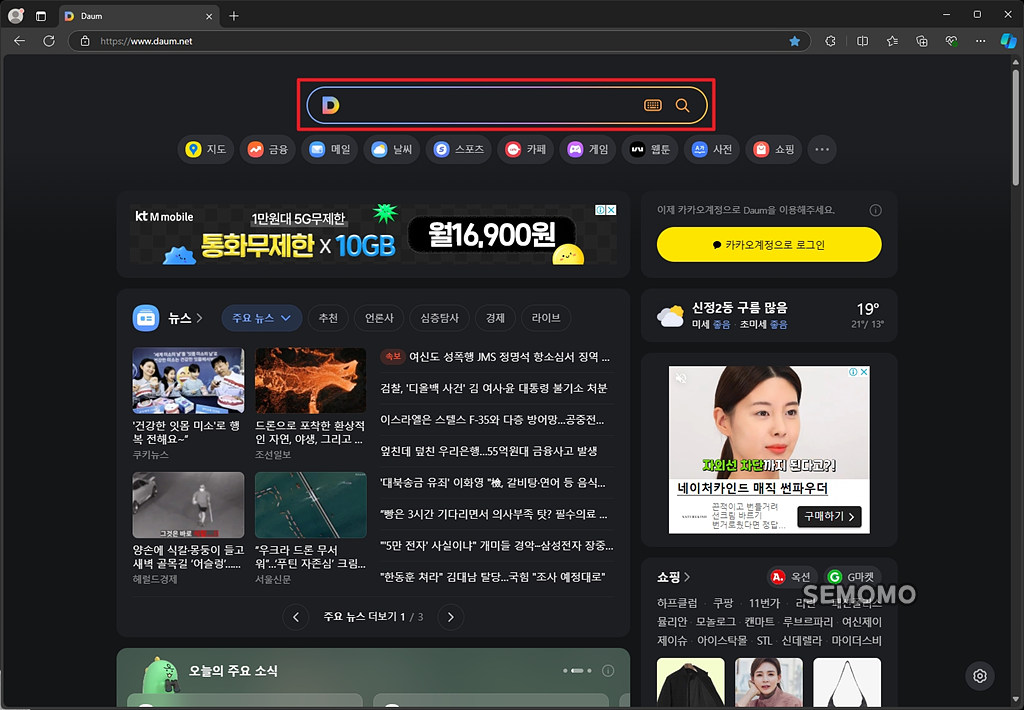
Task: Refresh the page with reload icon
Action: coord(49,41)
